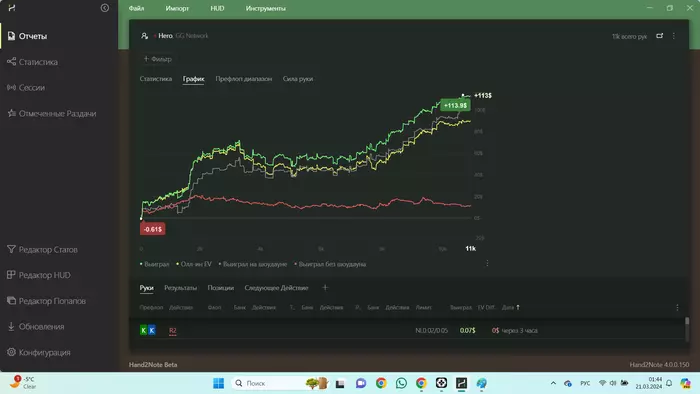The image size is (700, 394).
Task: Open Конфигурация settings
Action: (x=39, y=352)
